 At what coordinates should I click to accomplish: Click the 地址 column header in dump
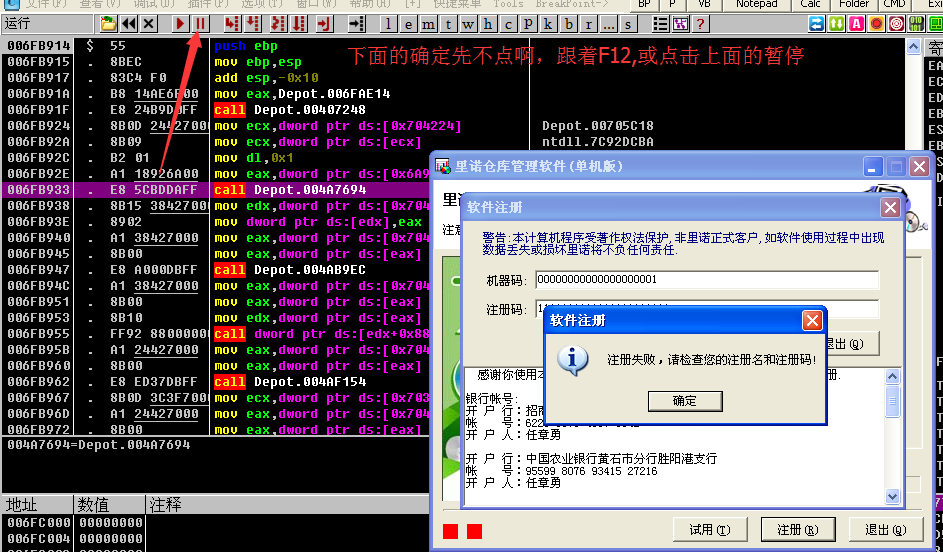pos(37,504)
